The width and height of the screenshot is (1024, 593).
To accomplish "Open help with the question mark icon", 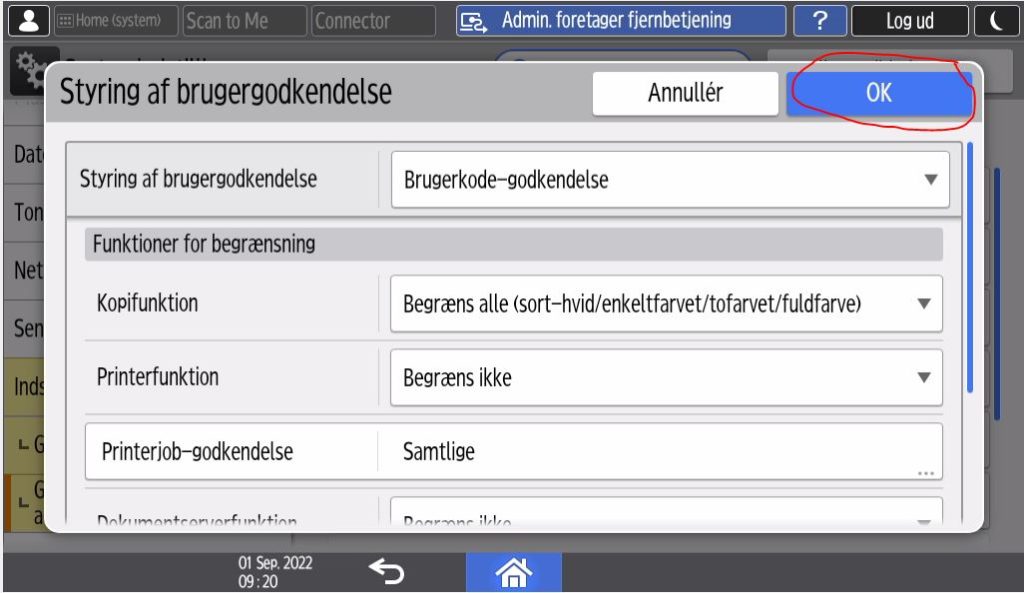I will coord(818,21).
